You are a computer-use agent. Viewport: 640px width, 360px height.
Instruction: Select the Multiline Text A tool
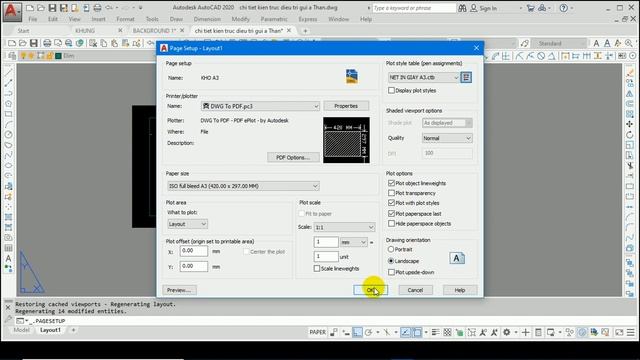pyautogui.click(x=9, y=258)
